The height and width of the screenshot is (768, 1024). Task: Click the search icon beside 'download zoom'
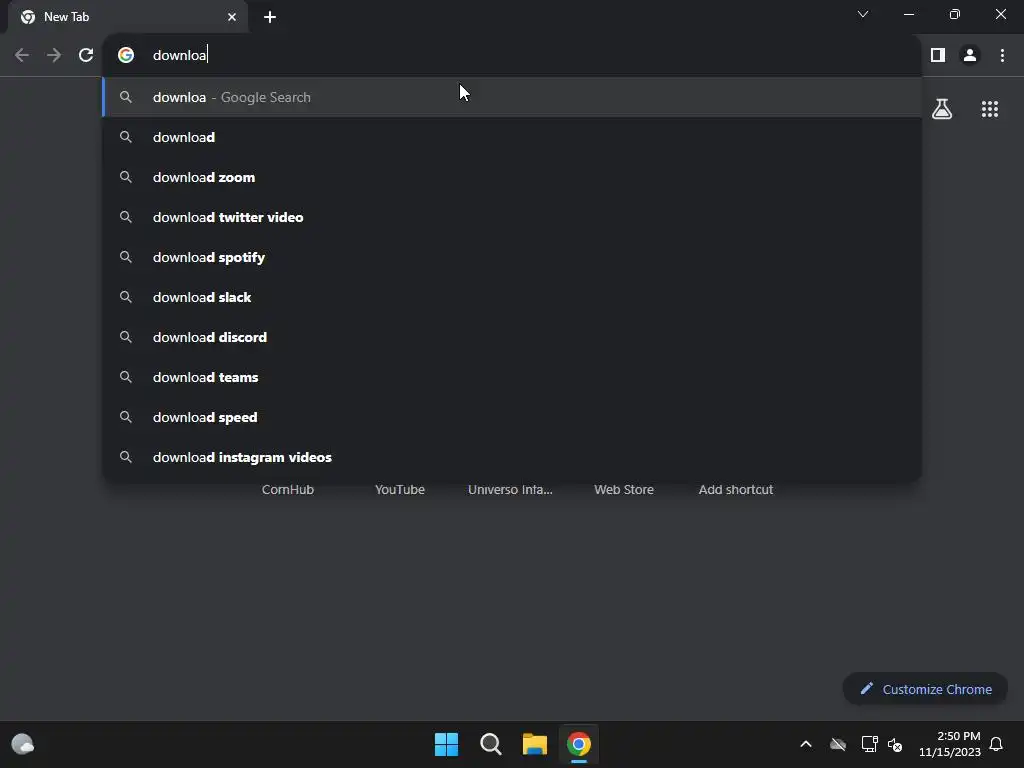click(126, 177)
